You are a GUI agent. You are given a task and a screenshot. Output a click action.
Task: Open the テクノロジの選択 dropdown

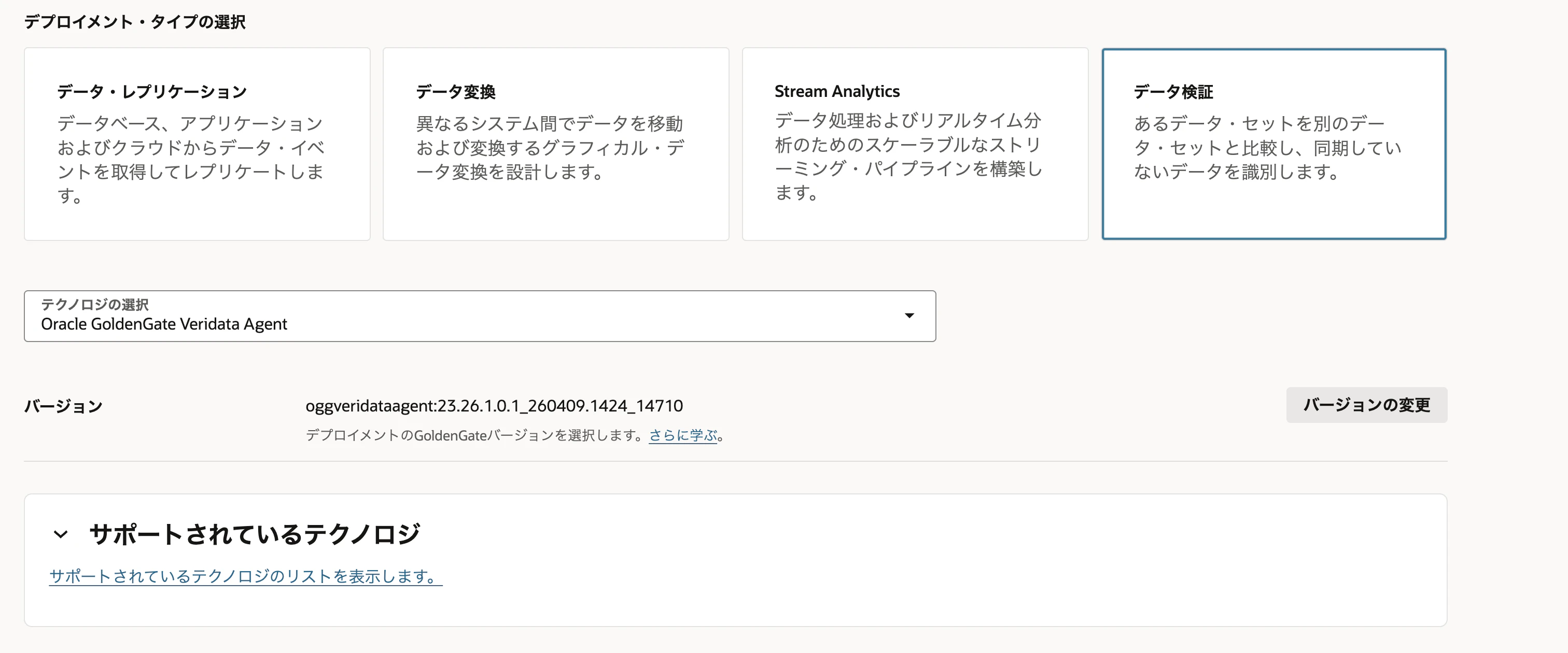click(x=480, y=316)
